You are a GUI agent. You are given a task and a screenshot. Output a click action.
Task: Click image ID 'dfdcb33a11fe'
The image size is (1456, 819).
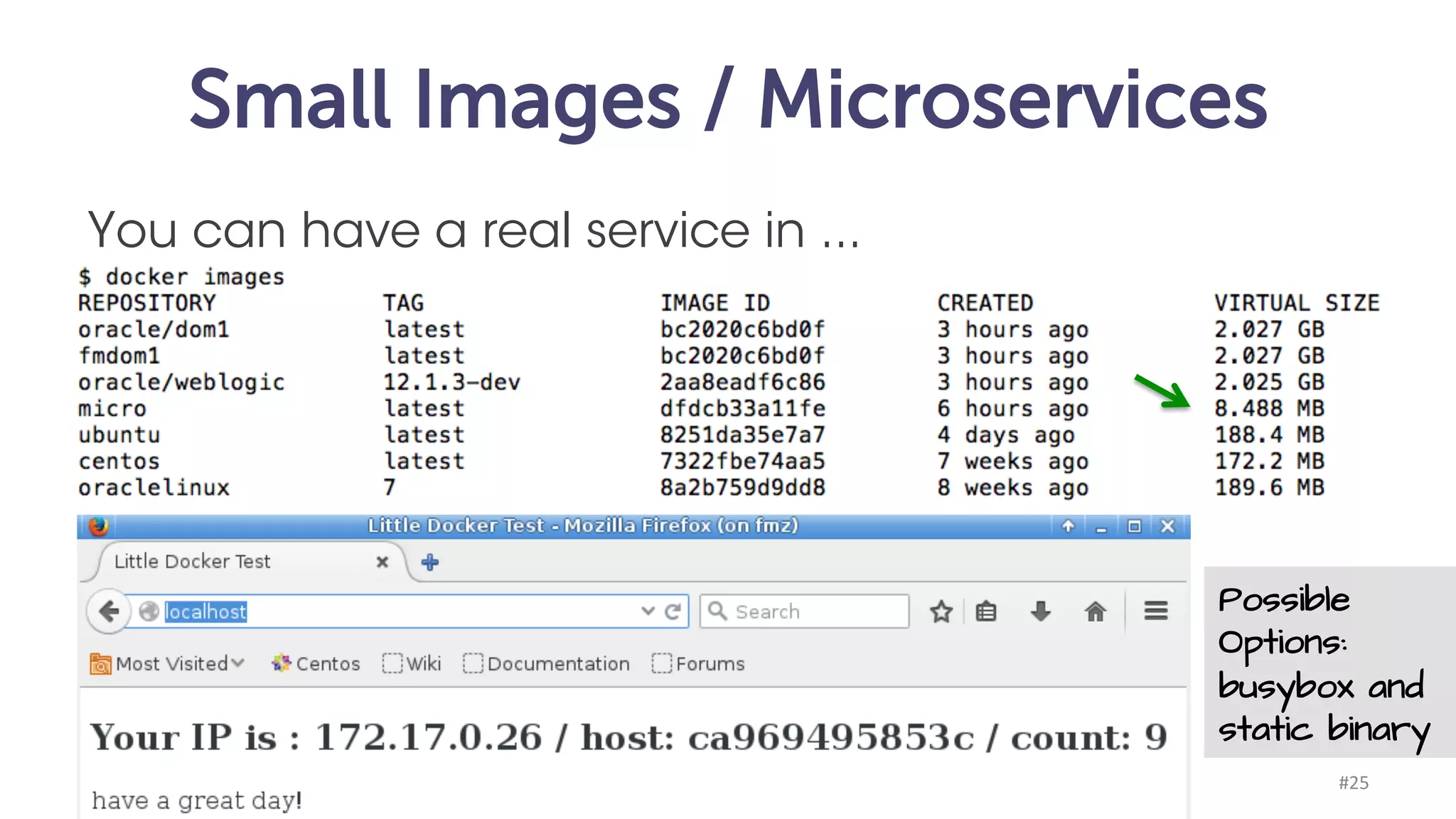(742, 409)
